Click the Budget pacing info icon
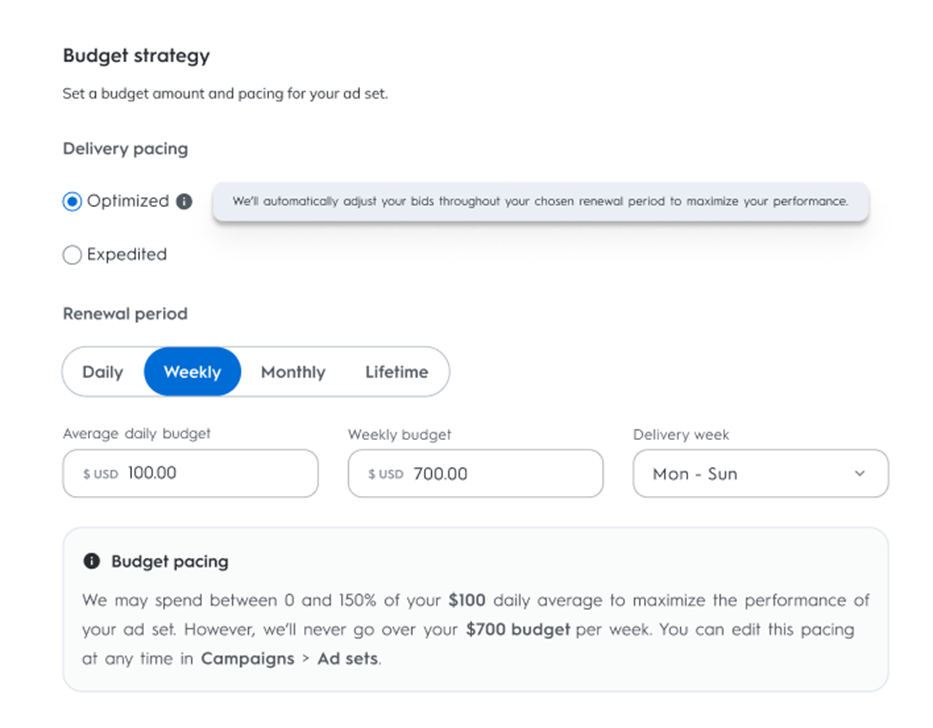The height and width of the screenshot is (728, 933). coord(92,562)
